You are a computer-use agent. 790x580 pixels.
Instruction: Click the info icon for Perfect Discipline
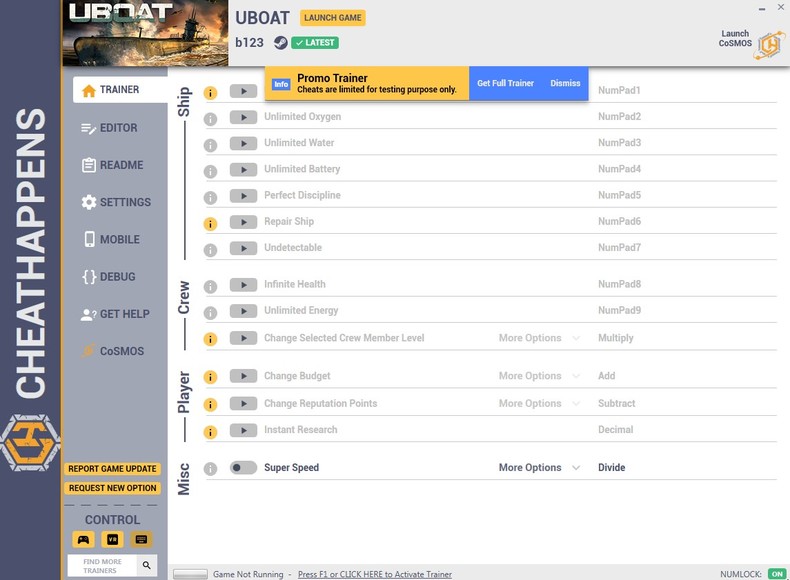[210, 198]
